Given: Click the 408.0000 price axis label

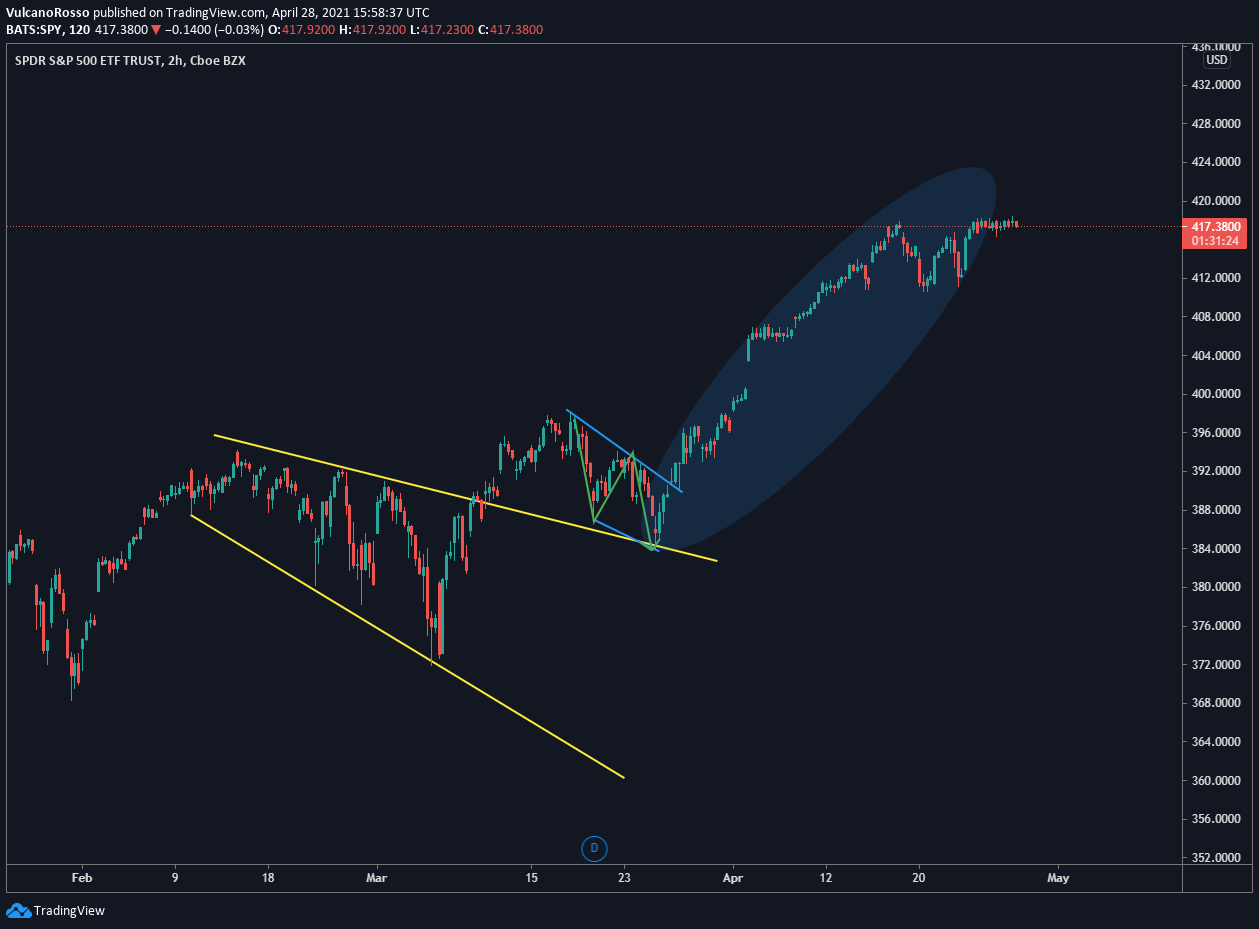Looking at the screenshot, I should click(1218, 317).
